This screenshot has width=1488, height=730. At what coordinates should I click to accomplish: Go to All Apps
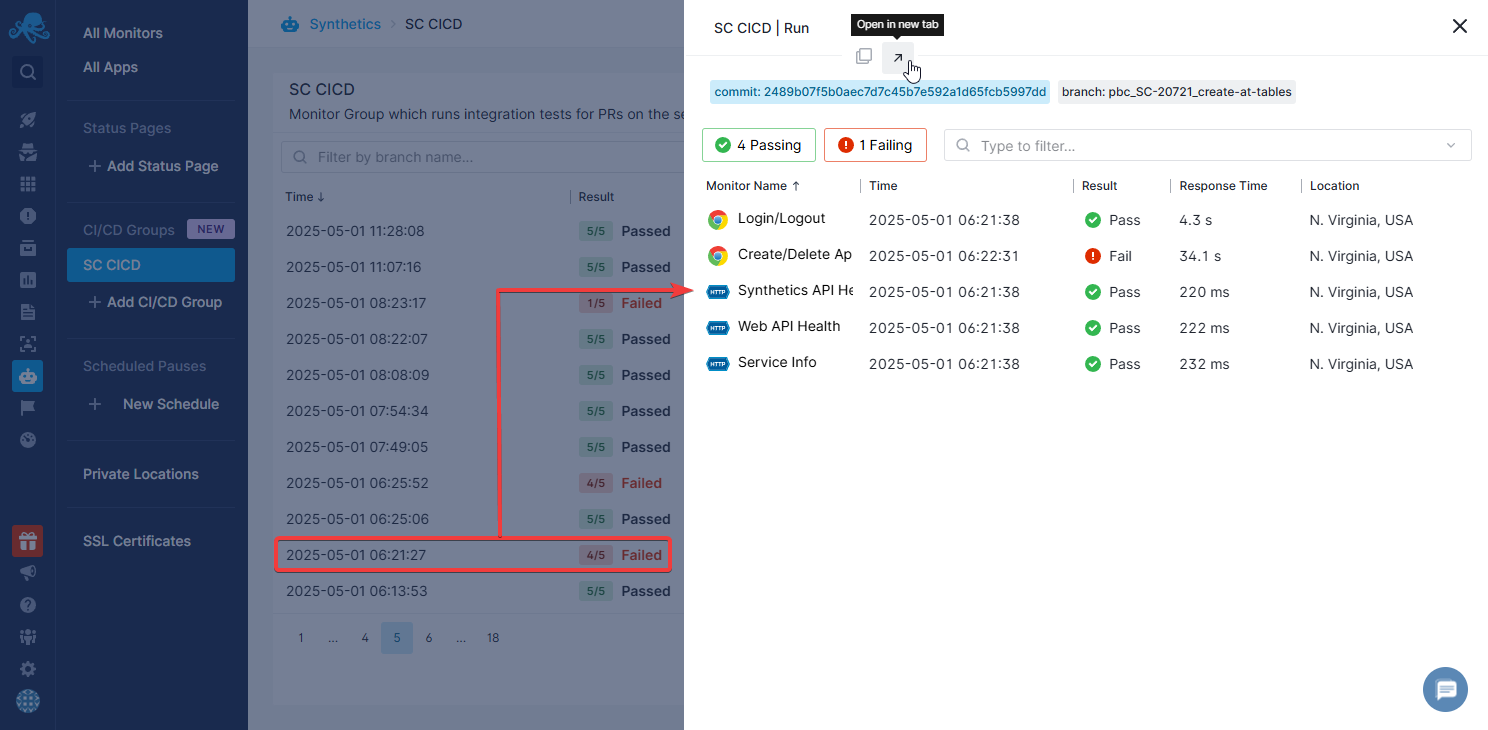pos(110,67)
